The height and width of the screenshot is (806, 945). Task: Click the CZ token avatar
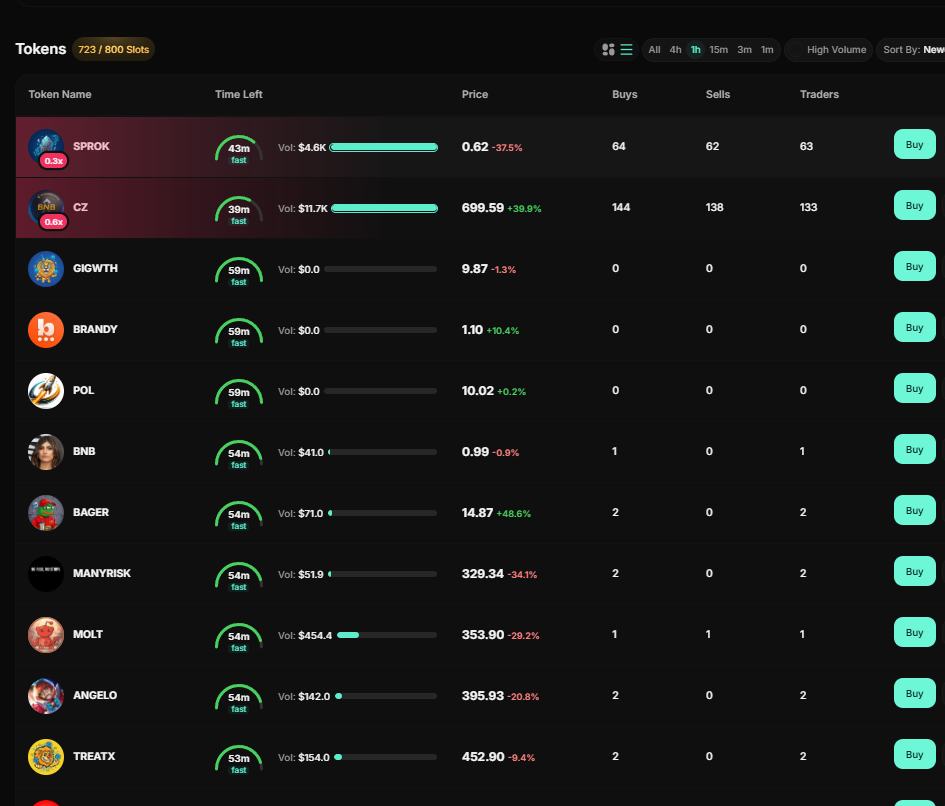point(46,208)
